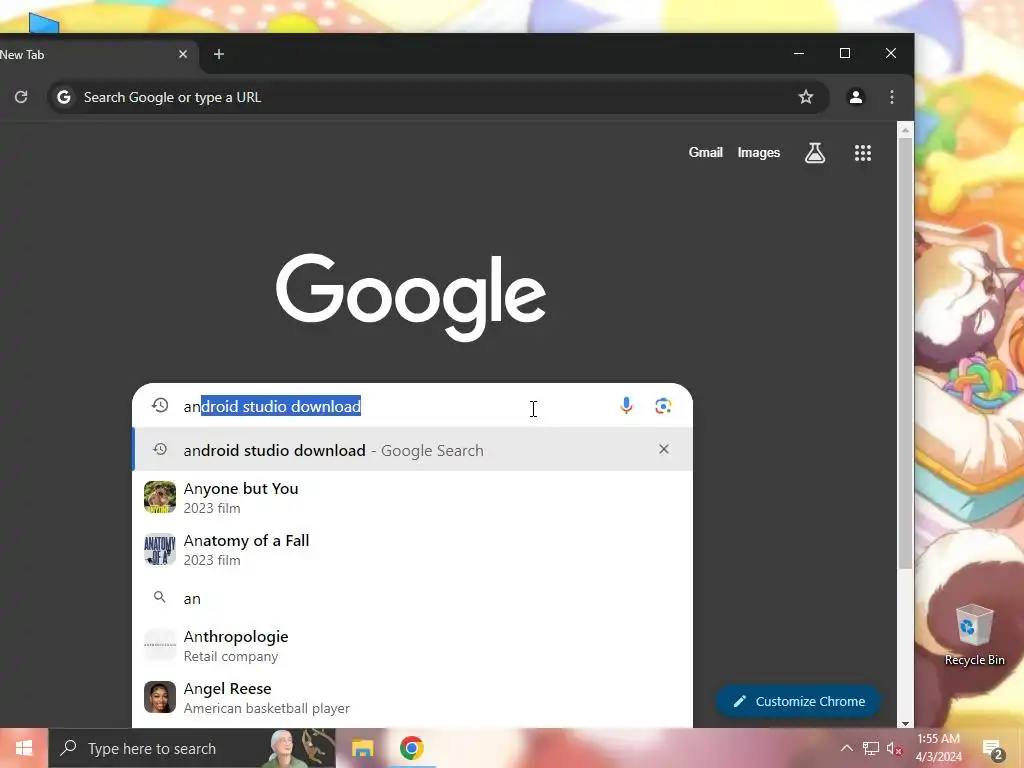Click 'American basketball player' subtitle text
1024x768 pixels.
pyautogui.click(x=266, y=709)
